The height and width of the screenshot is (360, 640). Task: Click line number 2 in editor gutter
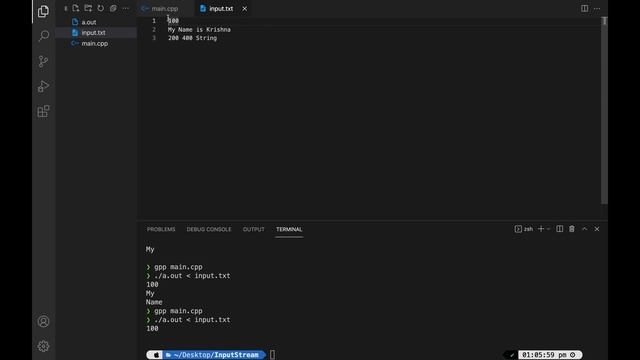(154, 29)
